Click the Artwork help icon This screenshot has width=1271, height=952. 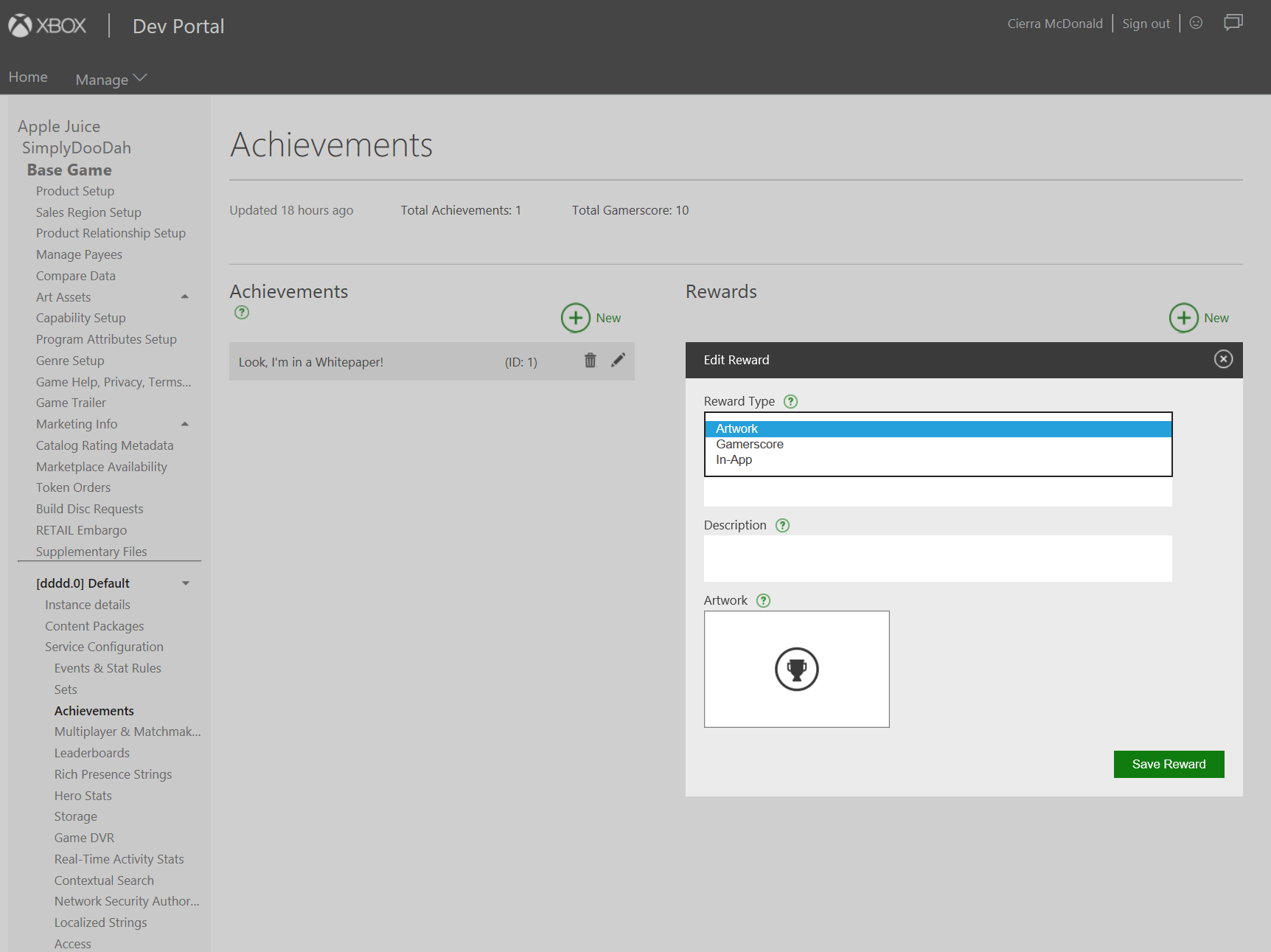pos(764,600)
